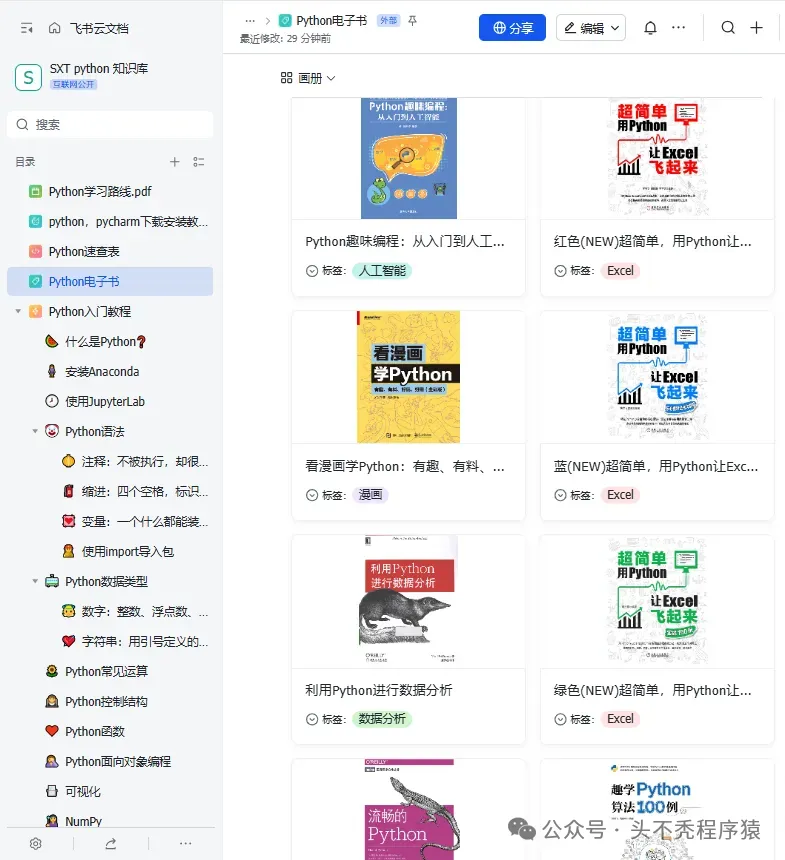Select the pin icon next to the 外部 tag
Screen dimensions: 785x860
(x=413, y=21)
